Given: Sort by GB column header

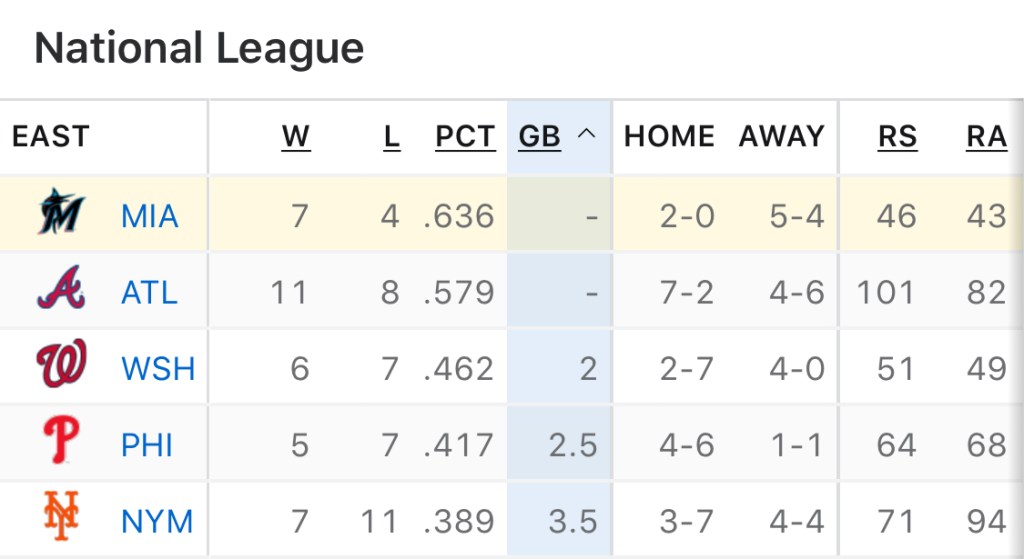Looking at the screenshot, I should 540,137.
